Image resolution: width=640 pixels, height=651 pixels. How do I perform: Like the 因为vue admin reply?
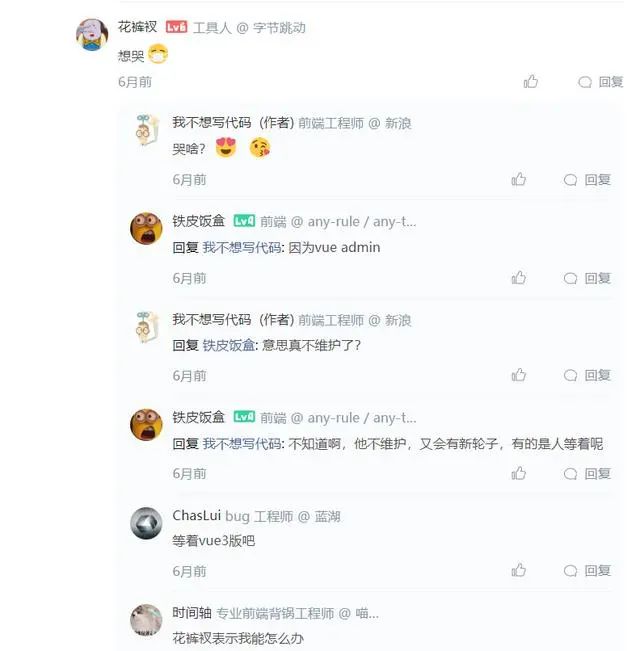519,278
